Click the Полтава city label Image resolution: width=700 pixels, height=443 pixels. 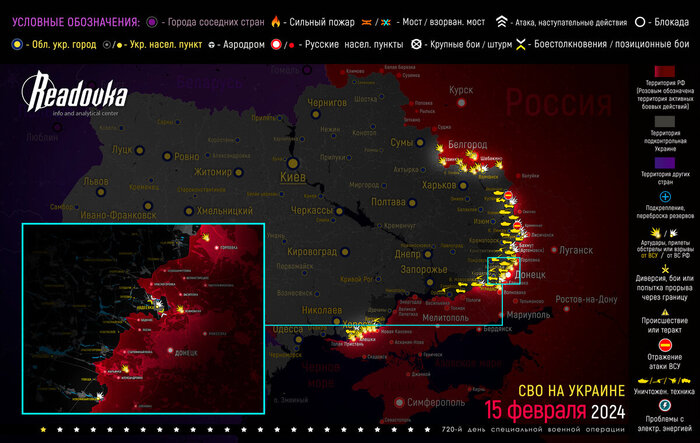[388, 202]
